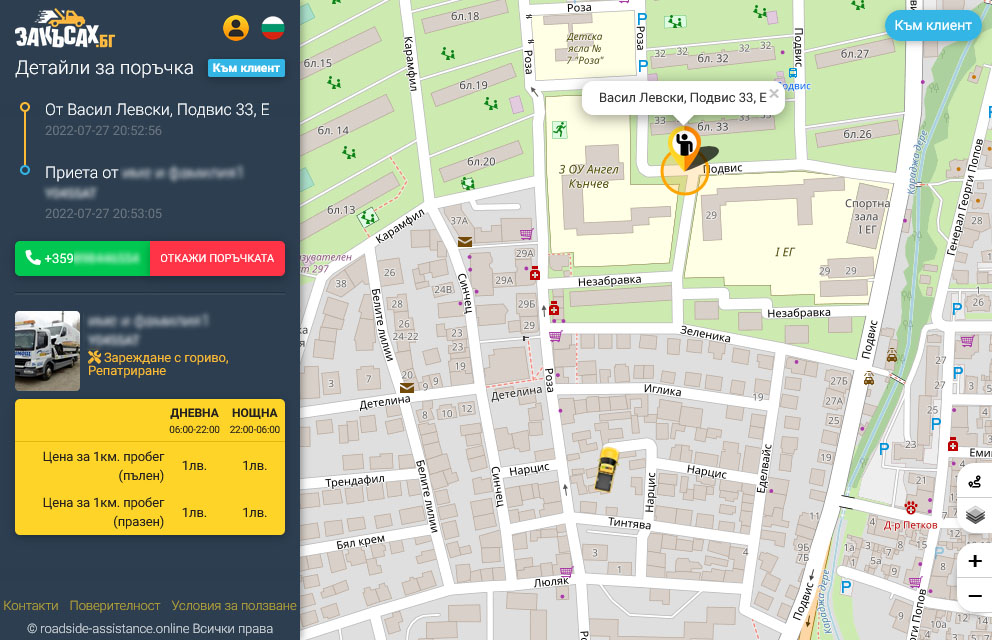The height and width of the screenshot is (640, 992).
Task: Open the 'Контакти' footer link
Action: click(x=30, y=606)
